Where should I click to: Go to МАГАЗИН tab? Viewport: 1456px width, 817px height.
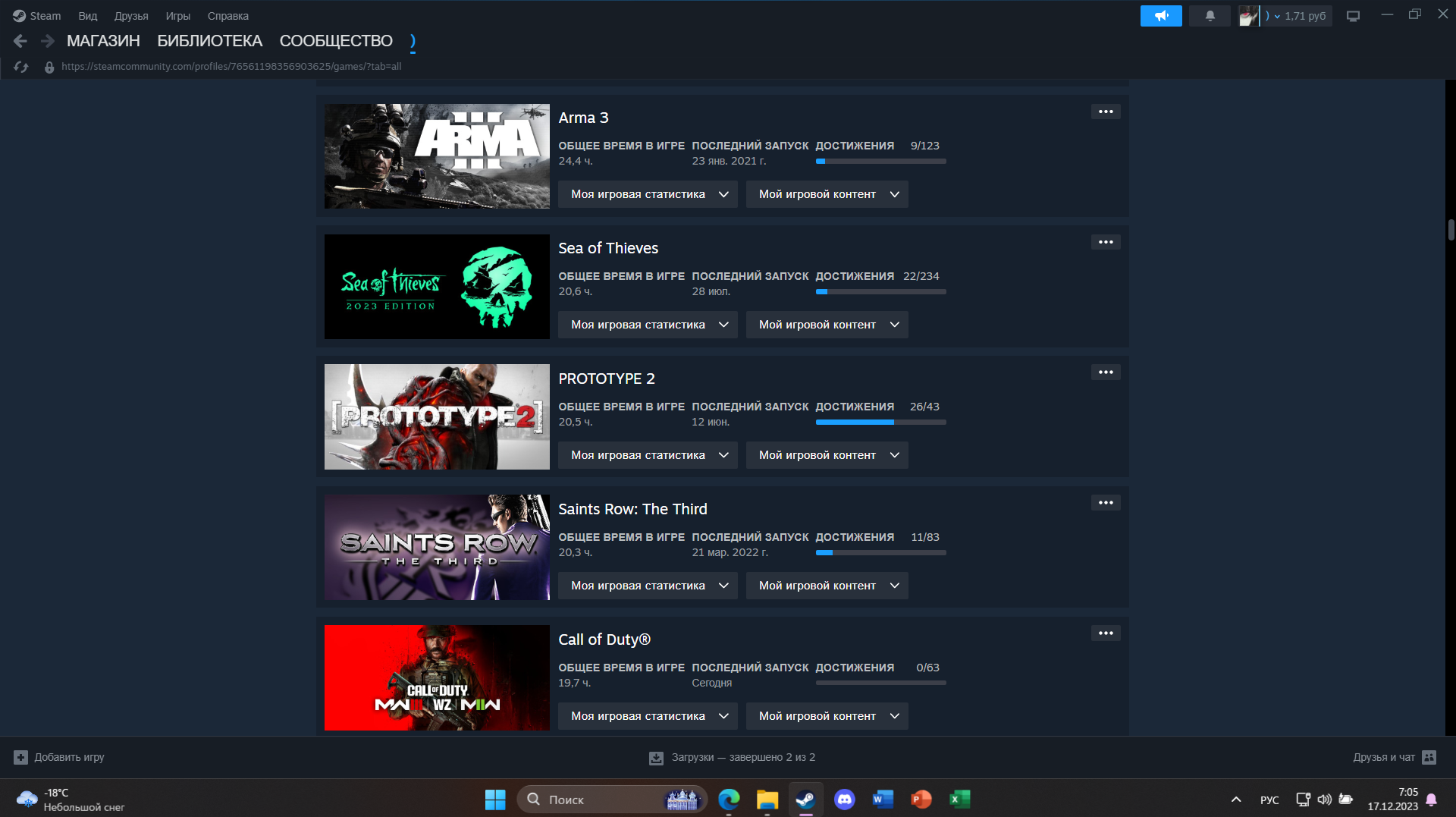pos(103,41)
